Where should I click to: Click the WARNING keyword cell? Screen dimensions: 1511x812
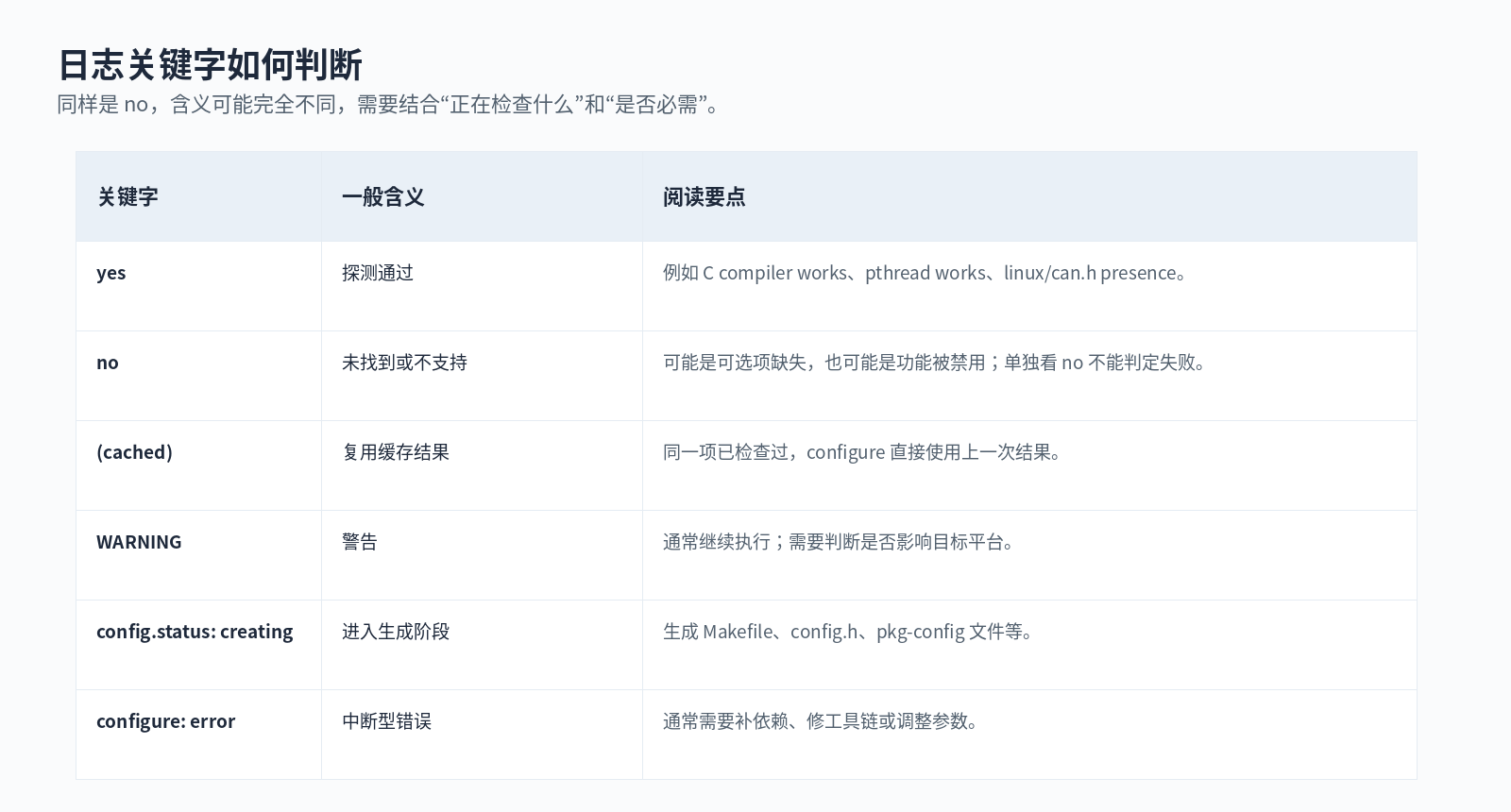pos(139,542)
